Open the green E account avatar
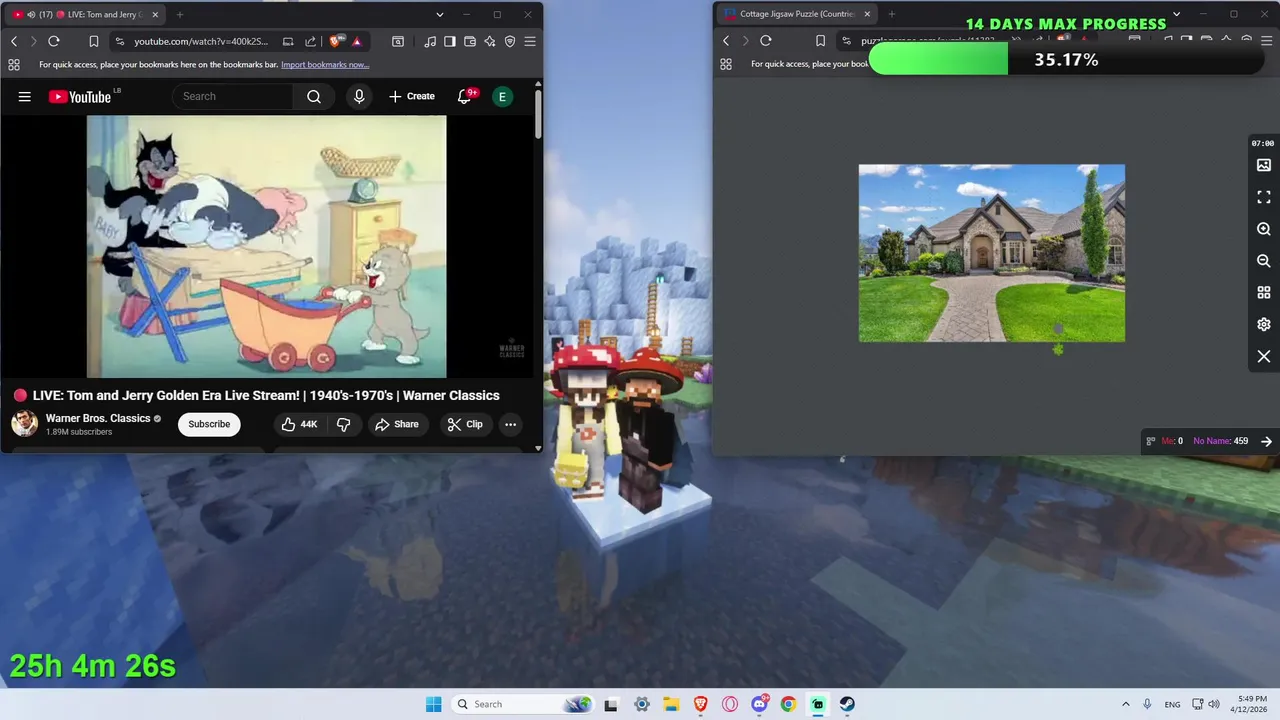 pos(502,96)
